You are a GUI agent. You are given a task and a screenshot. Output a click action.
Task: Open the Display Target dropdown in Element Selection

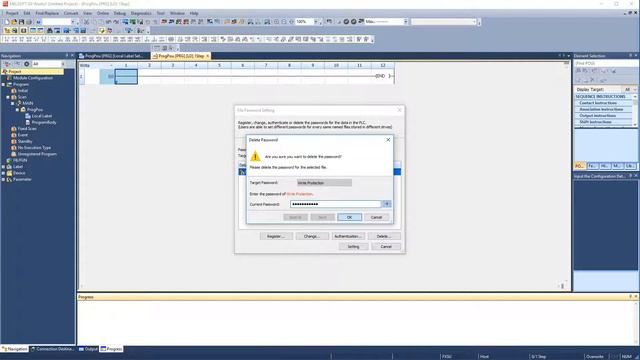pos(630,89)
